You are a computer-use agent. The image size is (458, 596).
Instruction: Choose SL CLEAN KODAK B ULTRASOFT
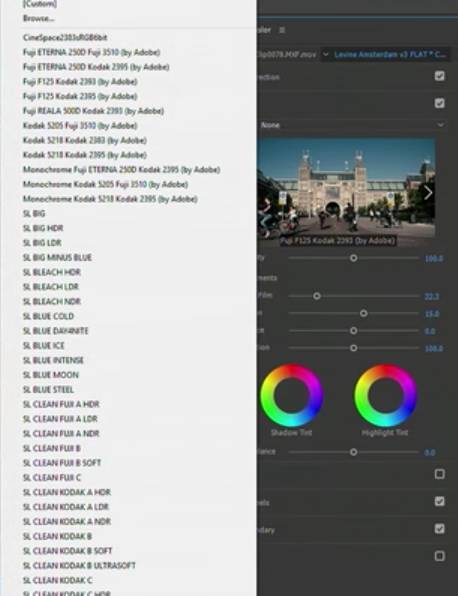click(79, 566)
